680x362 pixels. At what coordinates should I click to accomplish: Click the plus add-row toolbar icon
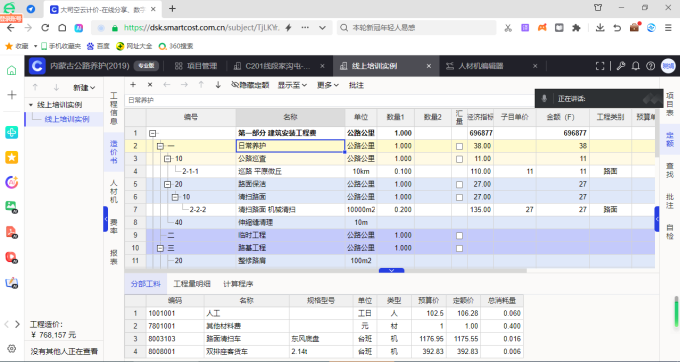tap(133, 85)
